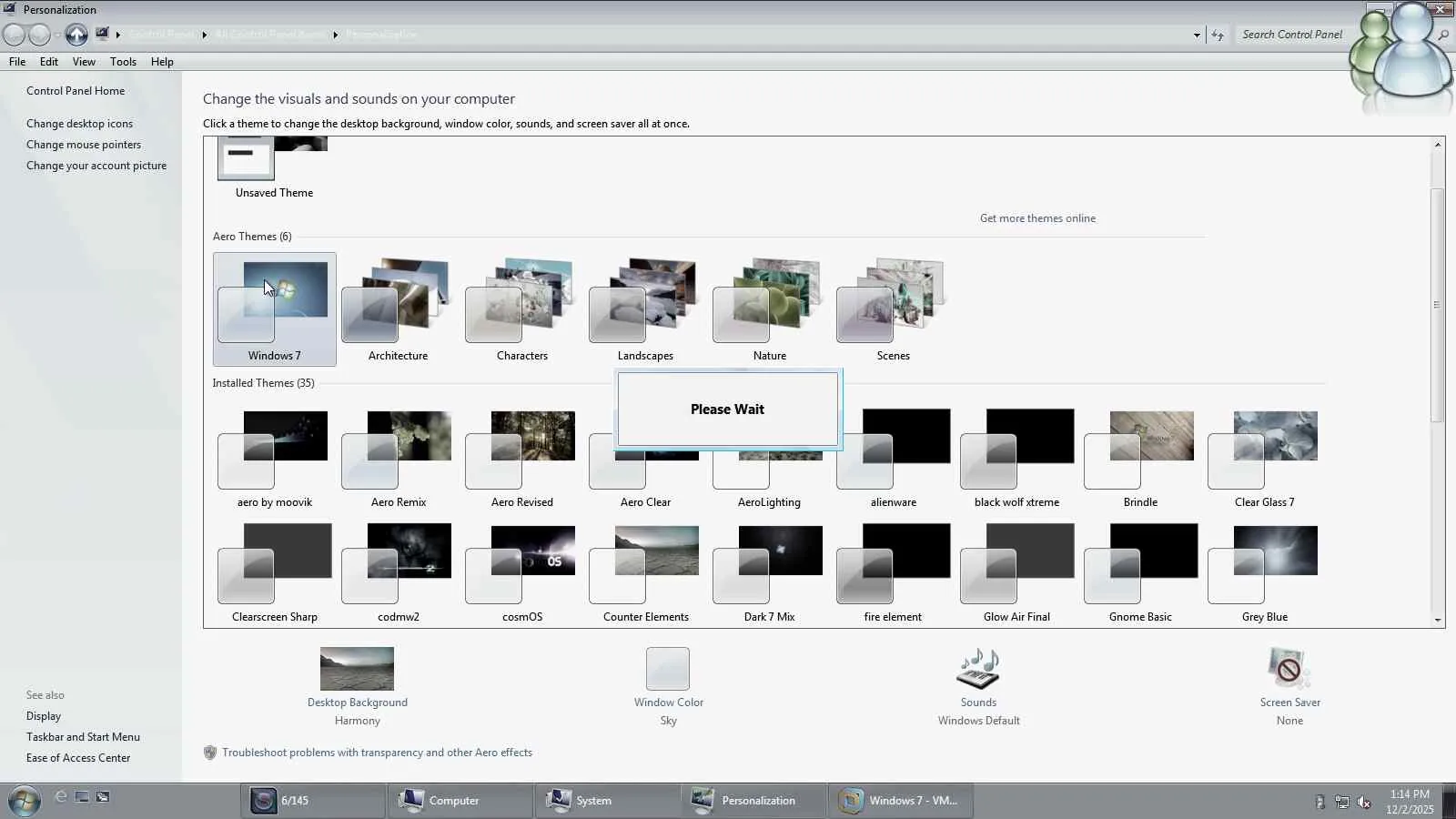Click the shield icon beside Troubleshoot link
Viewport: 1456px width, 819px height.
[210, 753]
